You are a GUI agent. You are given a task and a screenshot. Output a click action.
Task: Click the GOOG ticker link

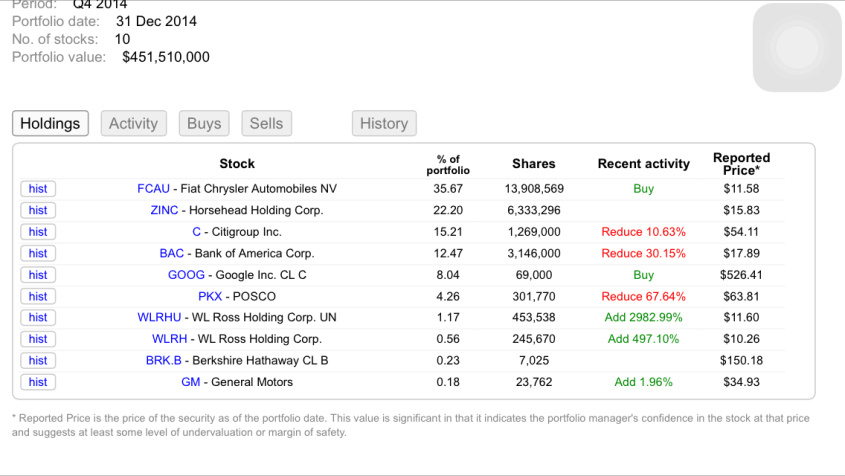click(x=185, y=275)
